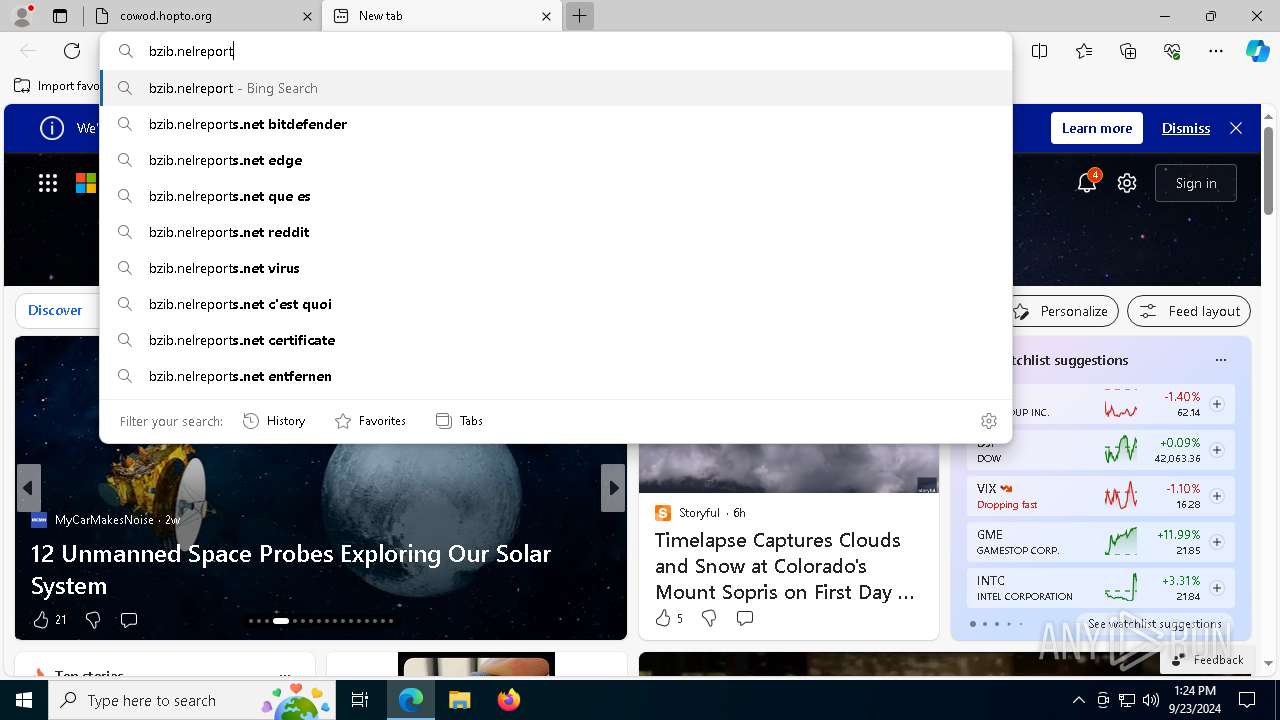The height and width of the screenshot is (720, 1280).
Task: Open Import favorites bookmark item
Action: 57,86
